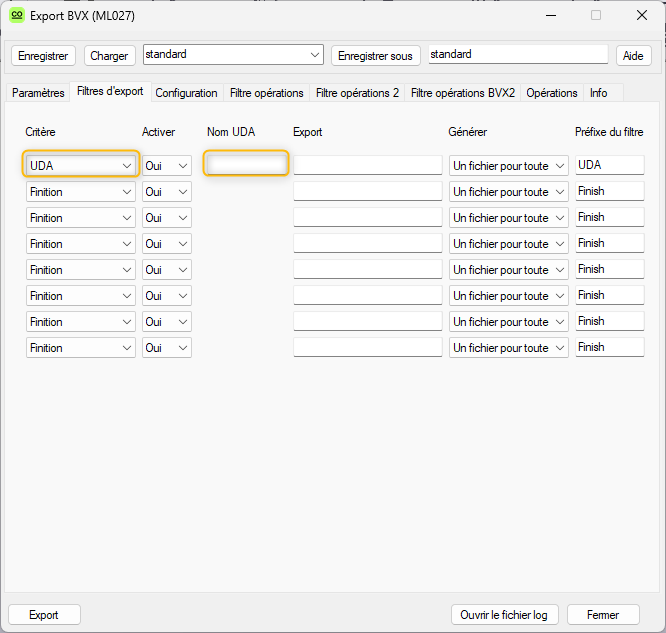This screenshot has width=666, height=633.
Task: Click the Export field in the UDA row
Action: click(368, 165)
